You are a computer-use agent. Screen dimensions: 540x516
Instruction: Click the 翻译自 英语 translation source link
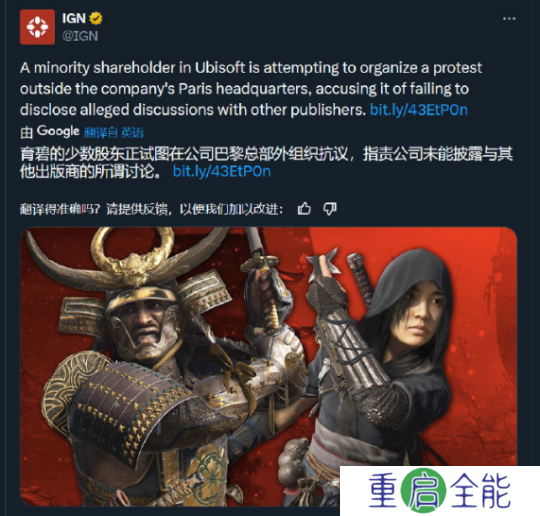pyautogui.click(x=114, y=132)
